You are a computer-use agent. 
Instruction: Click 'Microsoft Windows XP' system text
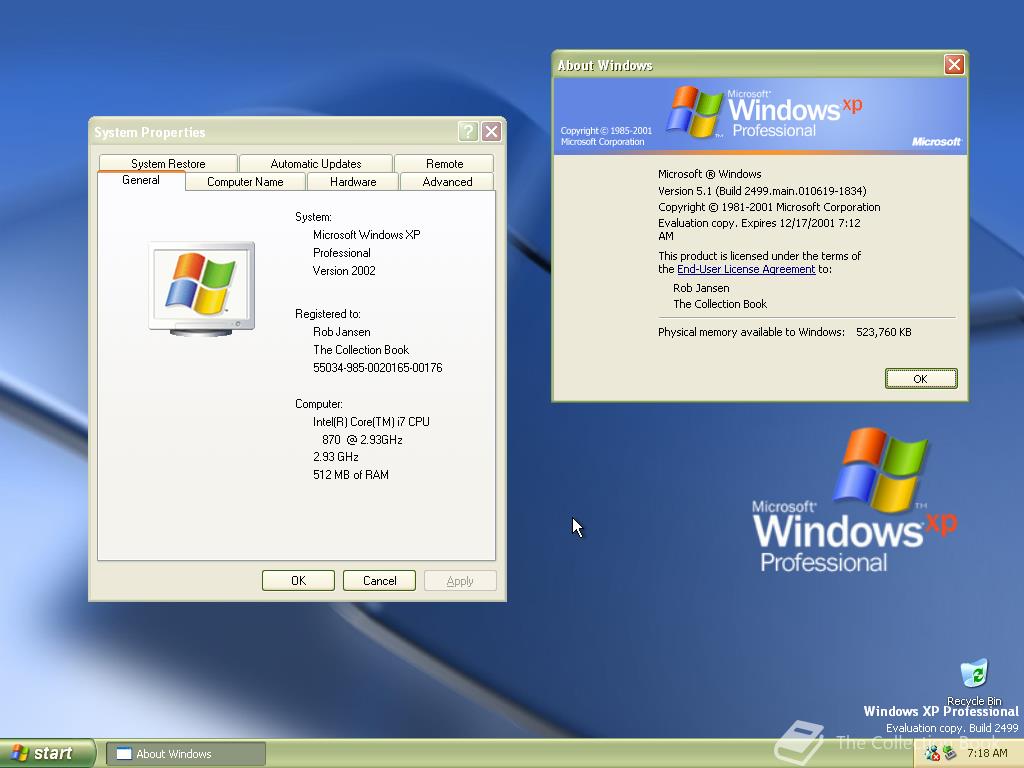[366, 234]
